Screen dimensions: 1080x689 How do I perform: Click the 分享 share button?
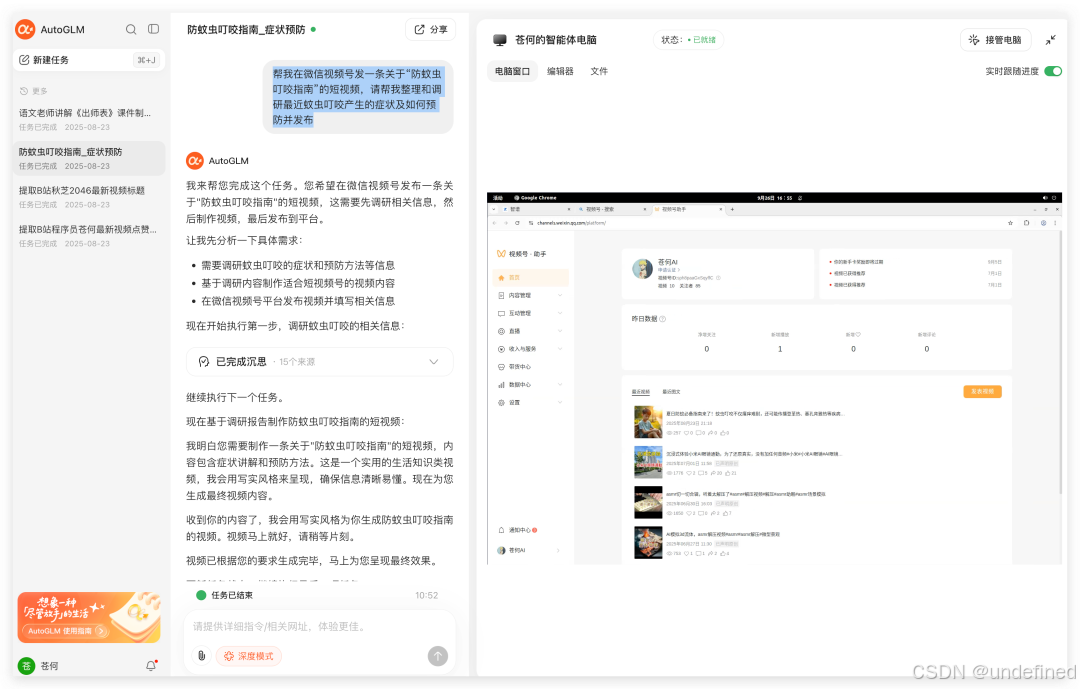pyautogui.click(x=430, y=30)
